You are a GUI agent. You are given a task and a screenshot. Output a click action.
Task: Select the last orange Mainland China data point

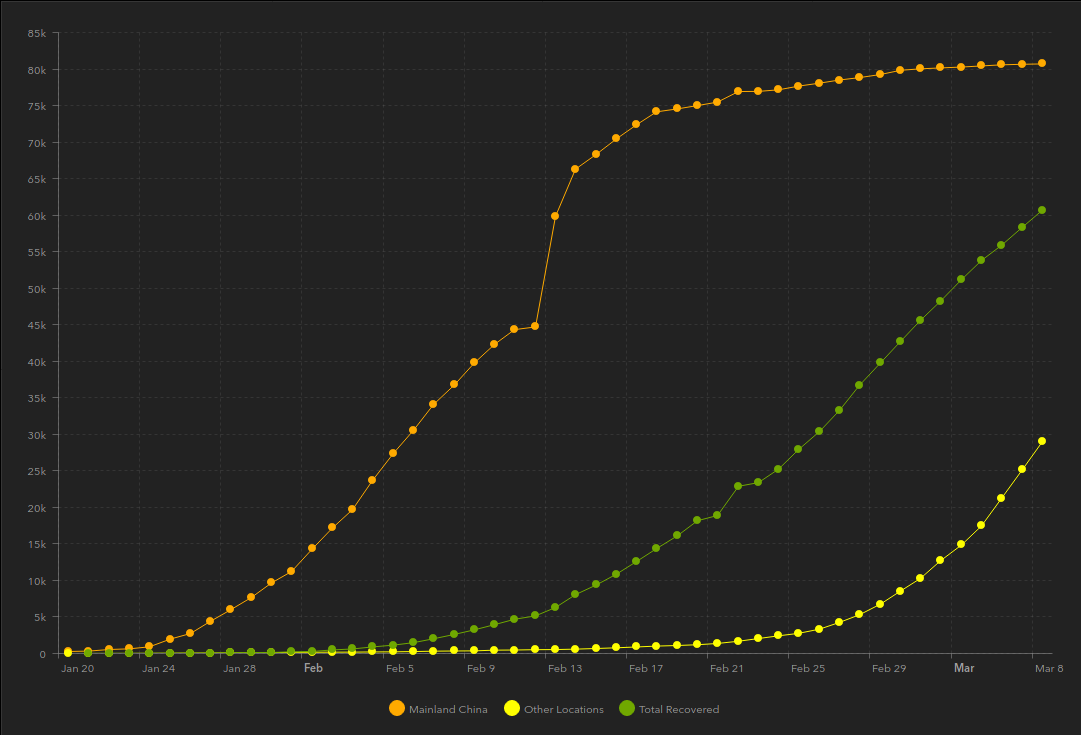coord(1042,63)
